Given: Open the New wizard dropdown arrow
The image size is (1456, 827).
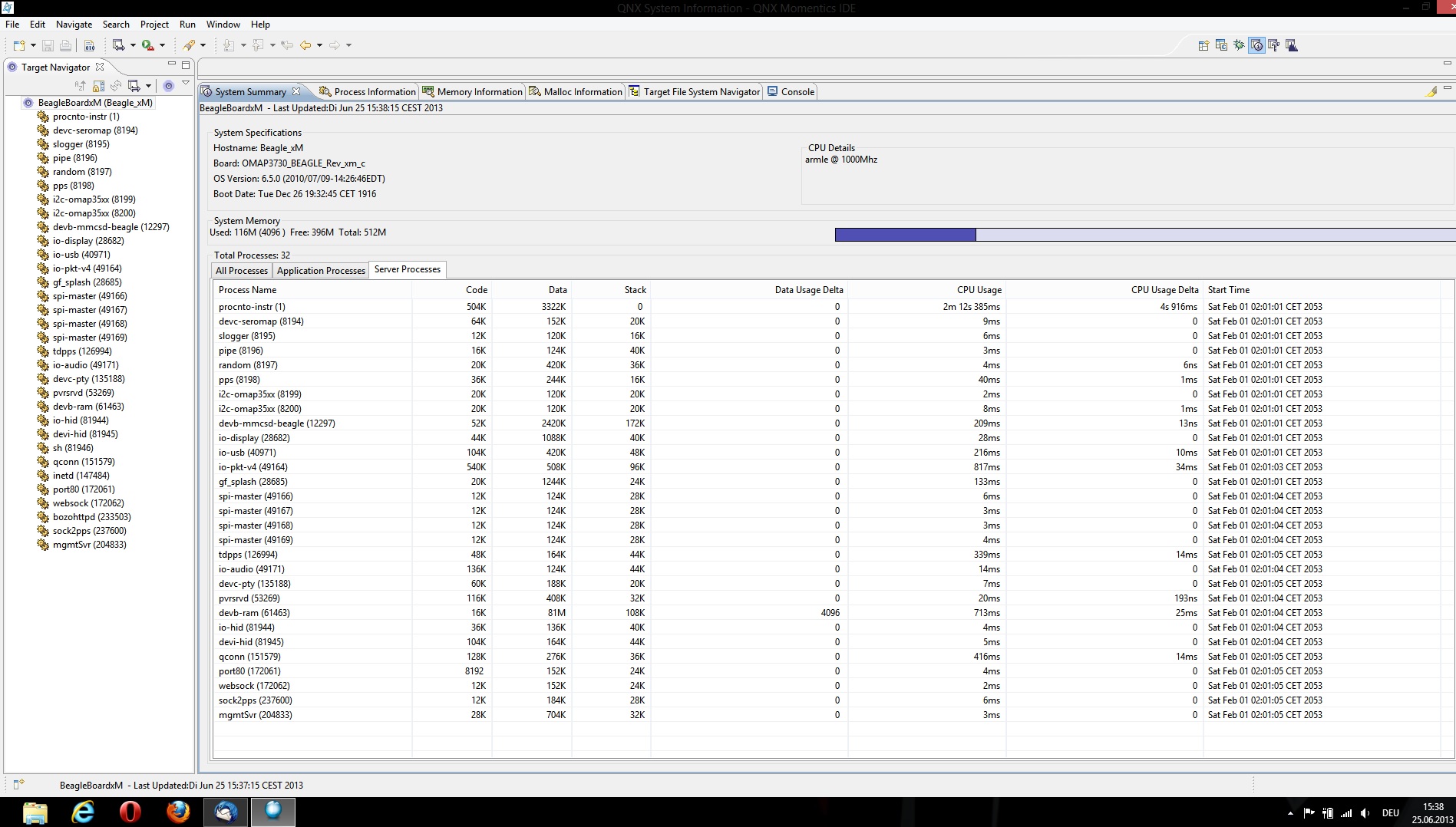Looking at the screenshot, I should (33, 45).
